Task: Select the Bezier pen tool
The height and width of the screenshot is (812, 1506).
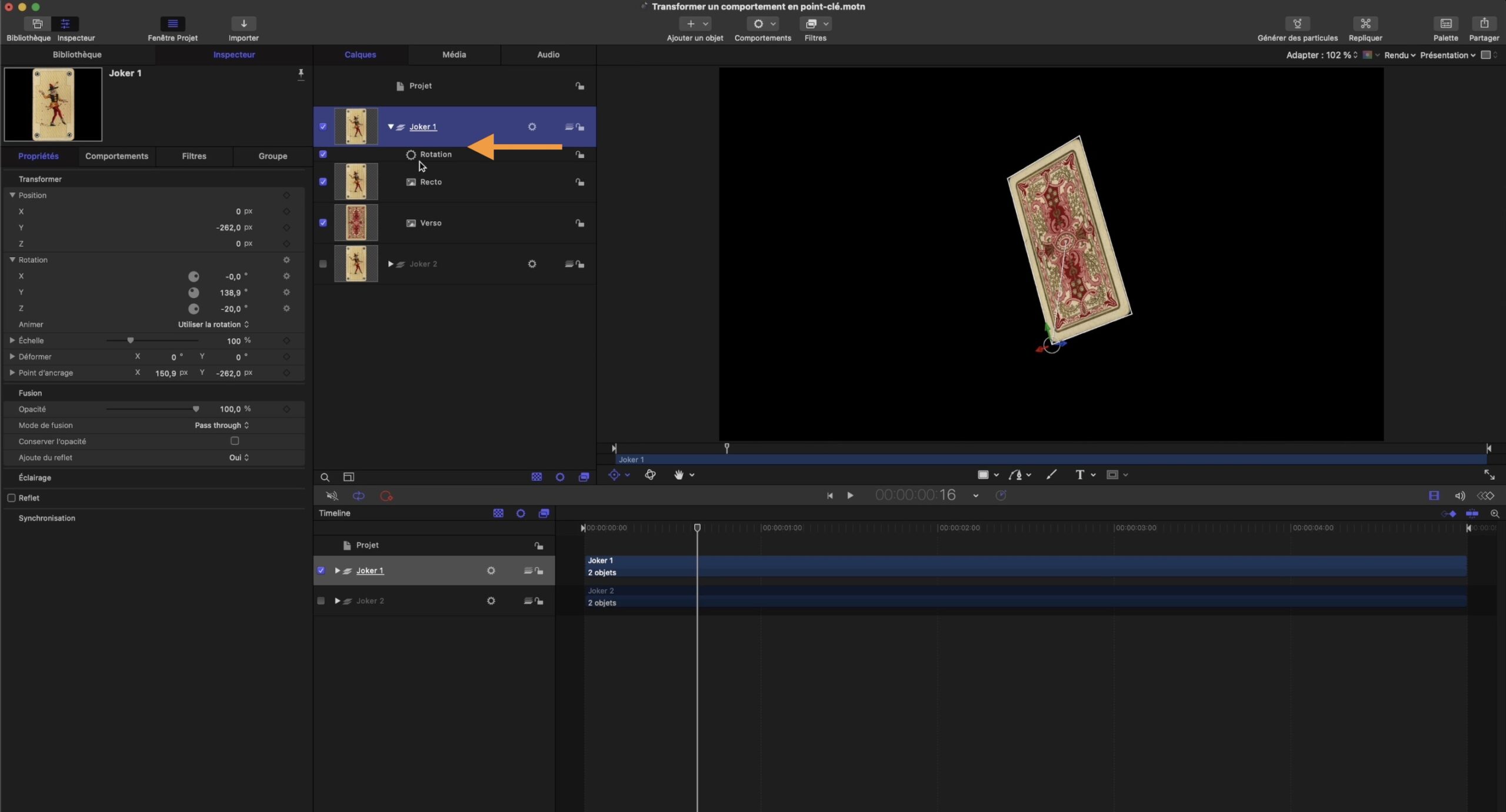Action: pyautogui.click(x=1015, y=475)
